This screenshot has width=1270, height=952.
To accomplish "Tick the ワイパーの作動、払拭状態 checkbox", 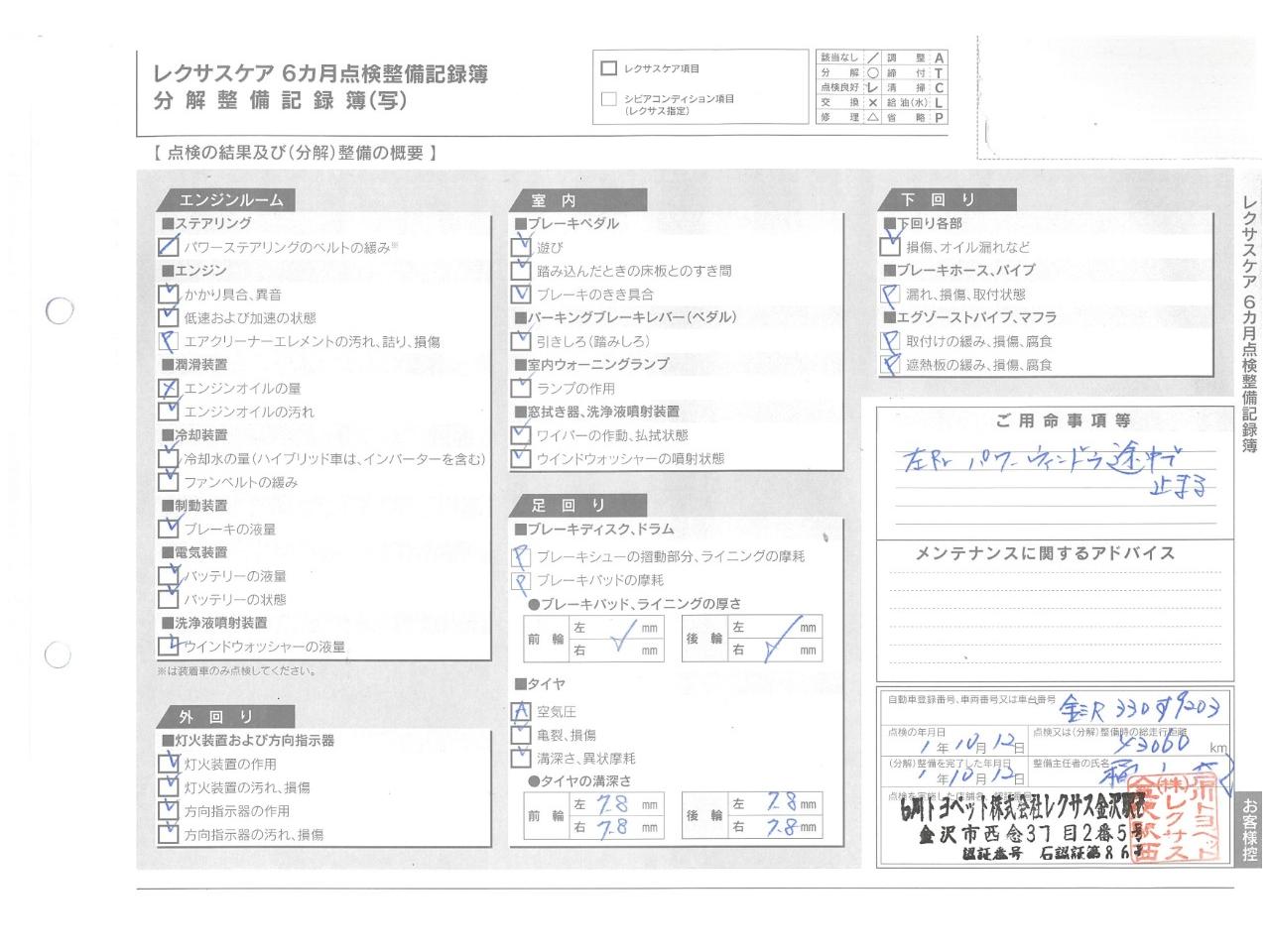I will (x=521, y=435).
